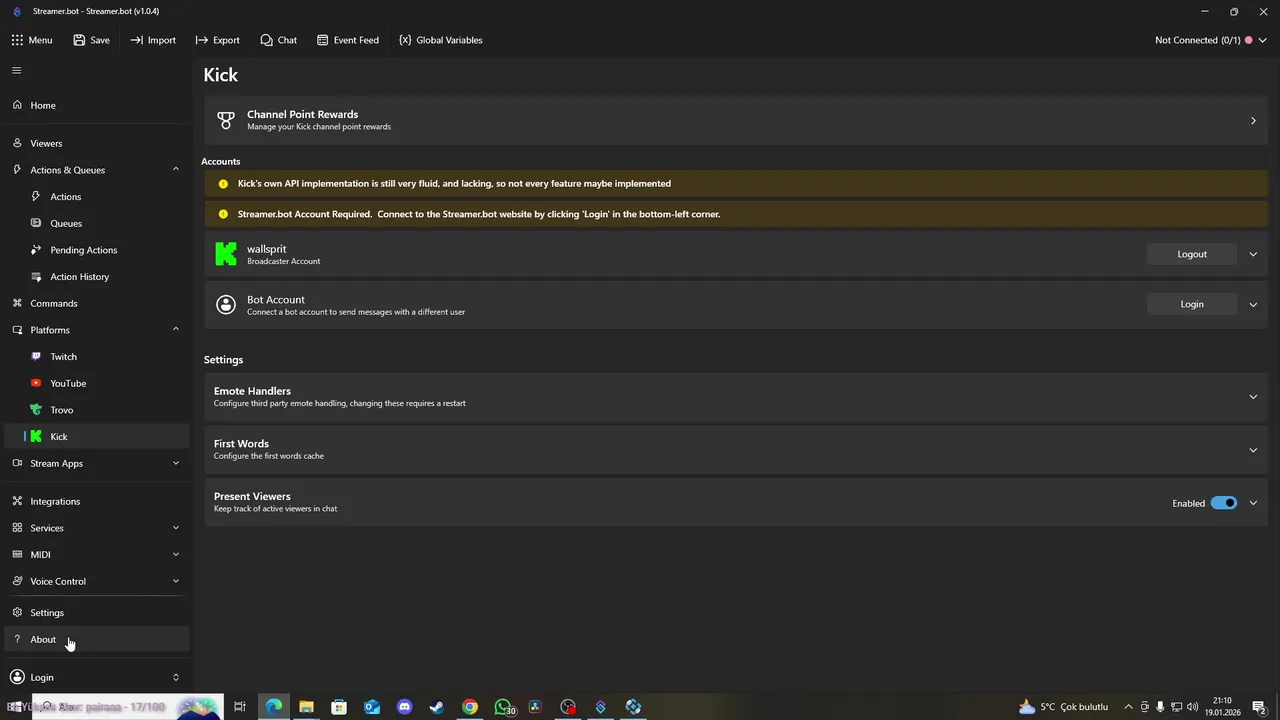Expand the Services section

click(x=176, y=528)
